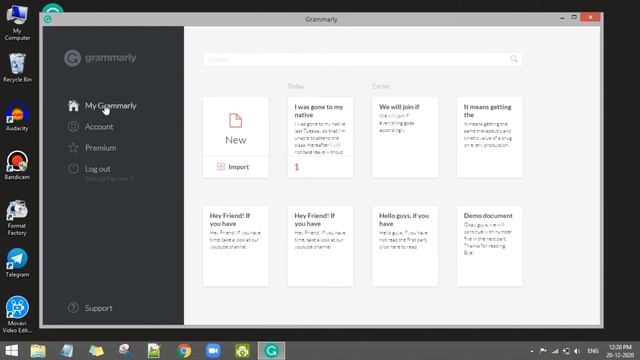This screenshot has width=640, height=360.
Task: Open Audacity desktop shortcut
Action: coord(17,116)
